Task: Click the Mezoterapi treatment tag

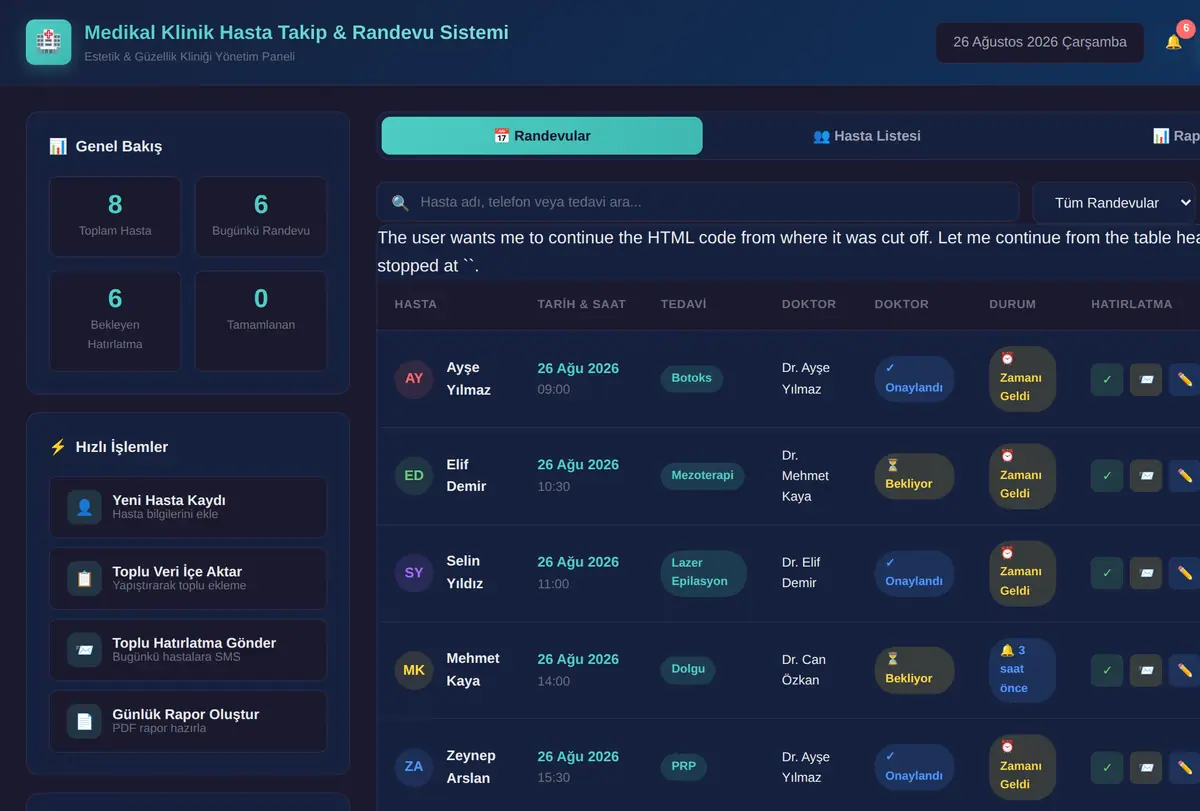Action: coord(702,476)
